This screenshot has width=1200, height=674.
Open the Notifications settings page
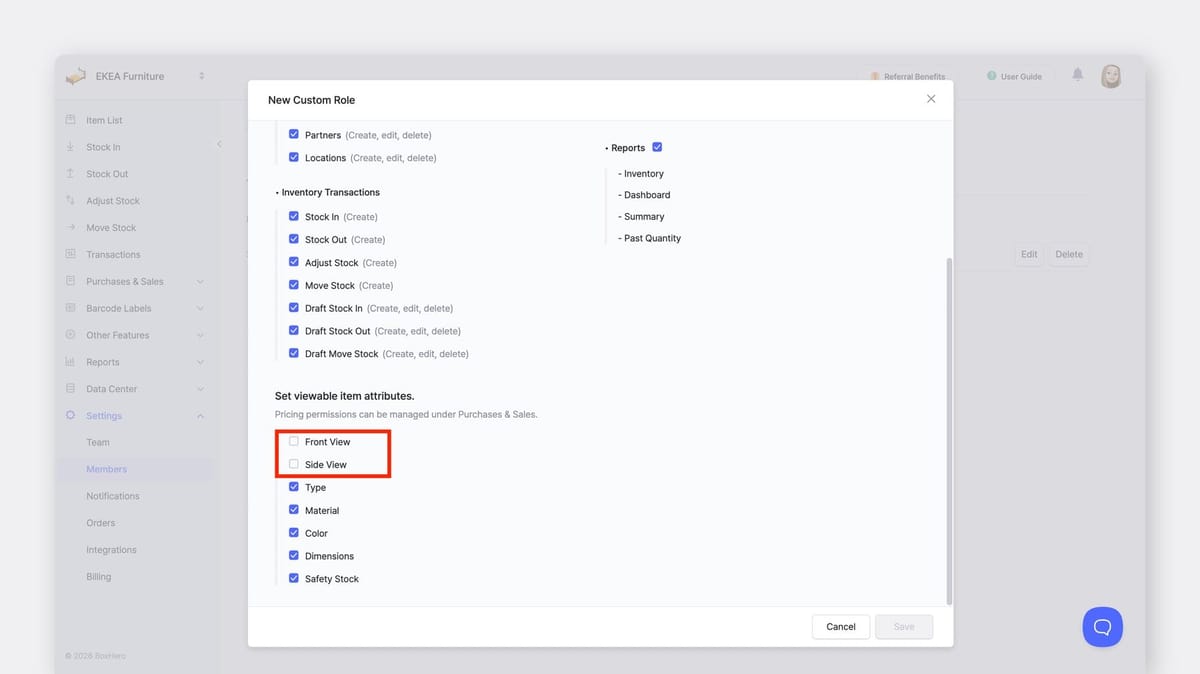tap(113, 496)
